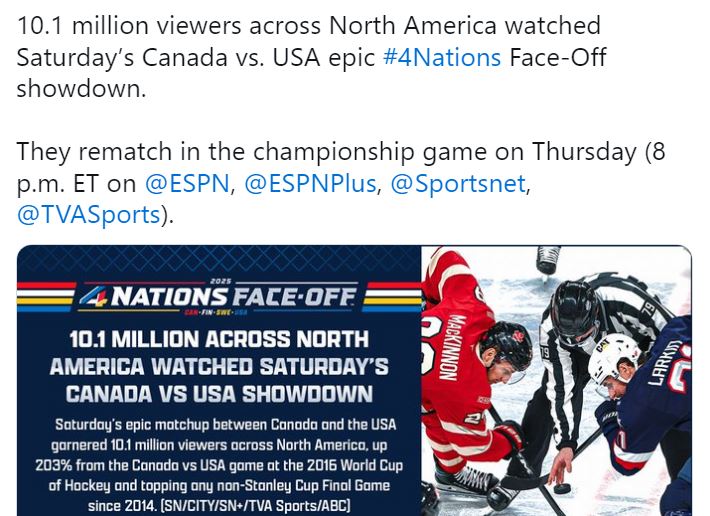Open the @ESPNPlus mention link

[311, 184]
